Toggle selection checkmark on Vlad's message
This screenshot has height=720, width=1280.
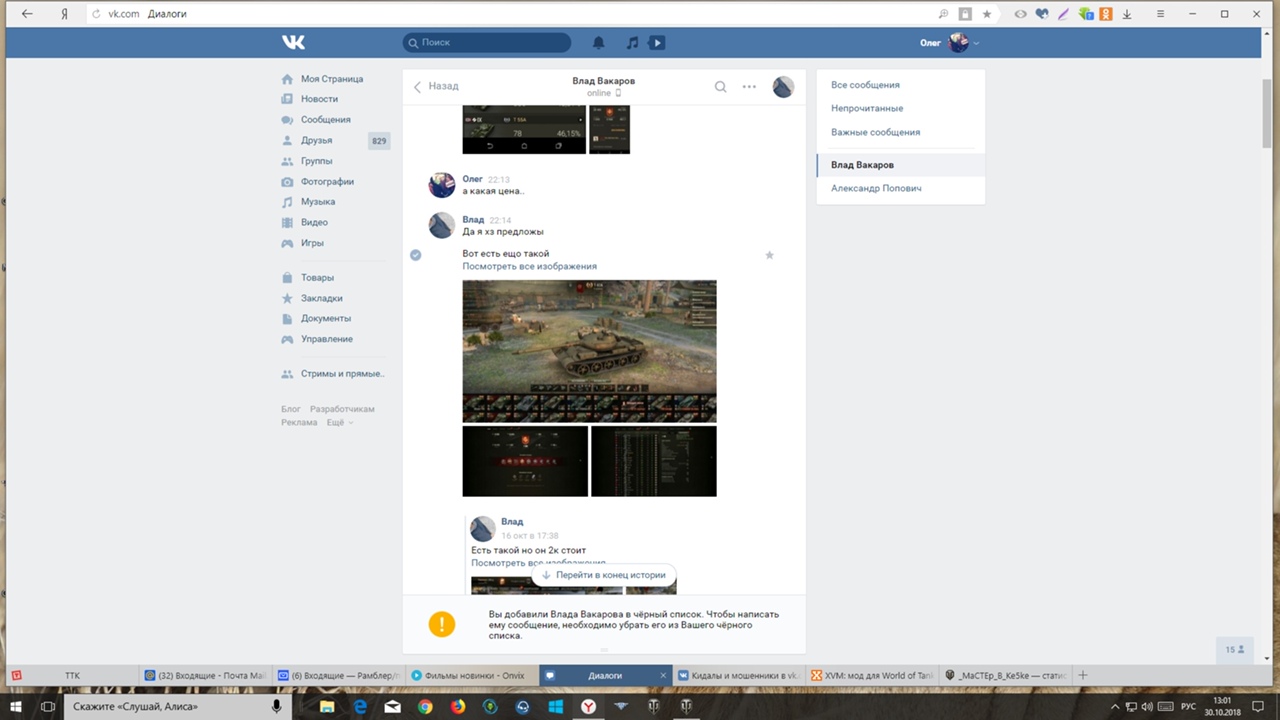coord(416,255)
